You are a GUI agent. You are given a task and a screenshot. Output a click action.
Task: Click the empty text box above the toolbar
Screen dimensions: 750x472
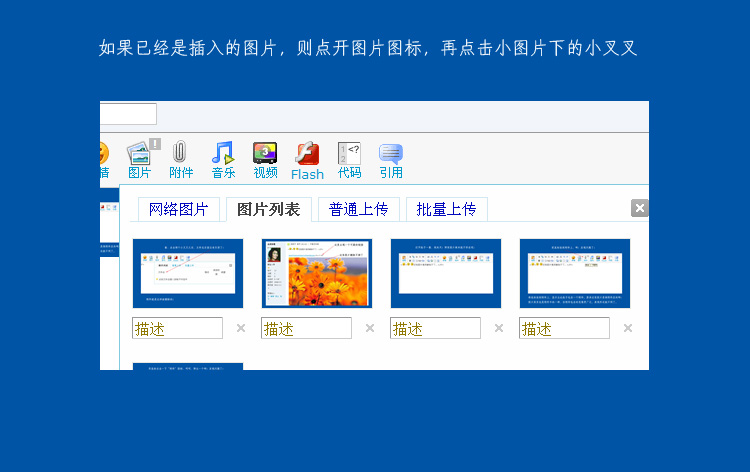(128, 114)
